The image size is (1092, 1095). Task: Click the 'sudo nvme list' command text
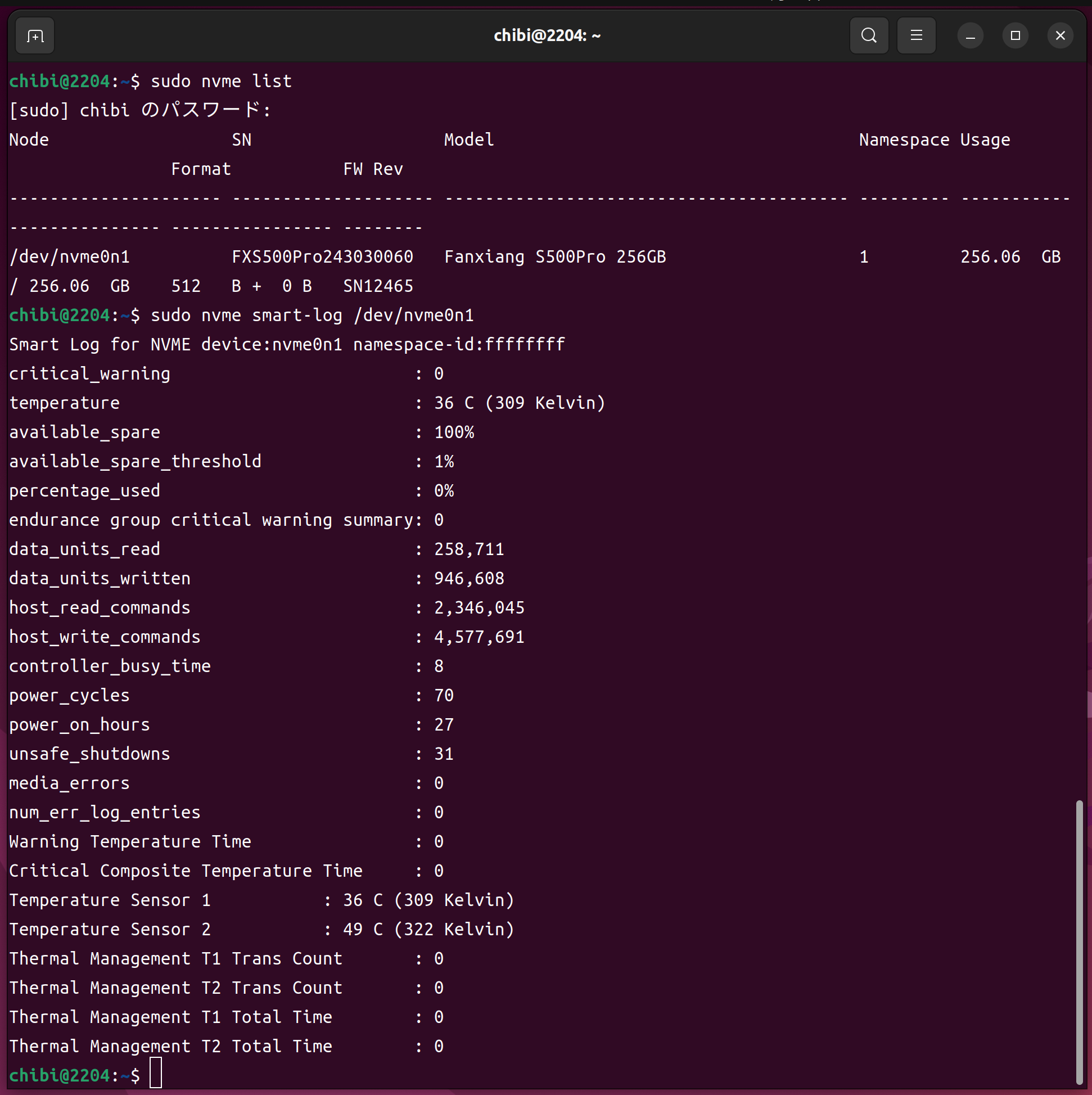click(x=221, y=81)
